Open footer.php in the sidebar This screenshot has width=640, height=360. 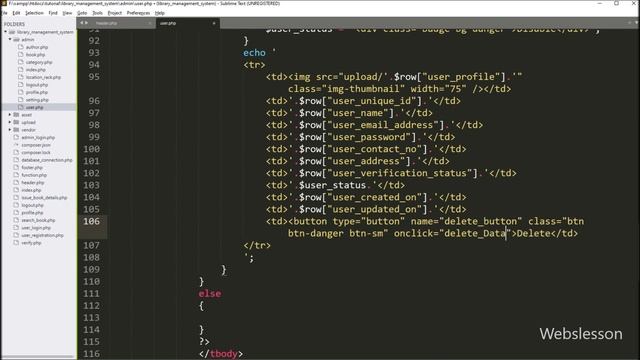(x=32, y=167)
